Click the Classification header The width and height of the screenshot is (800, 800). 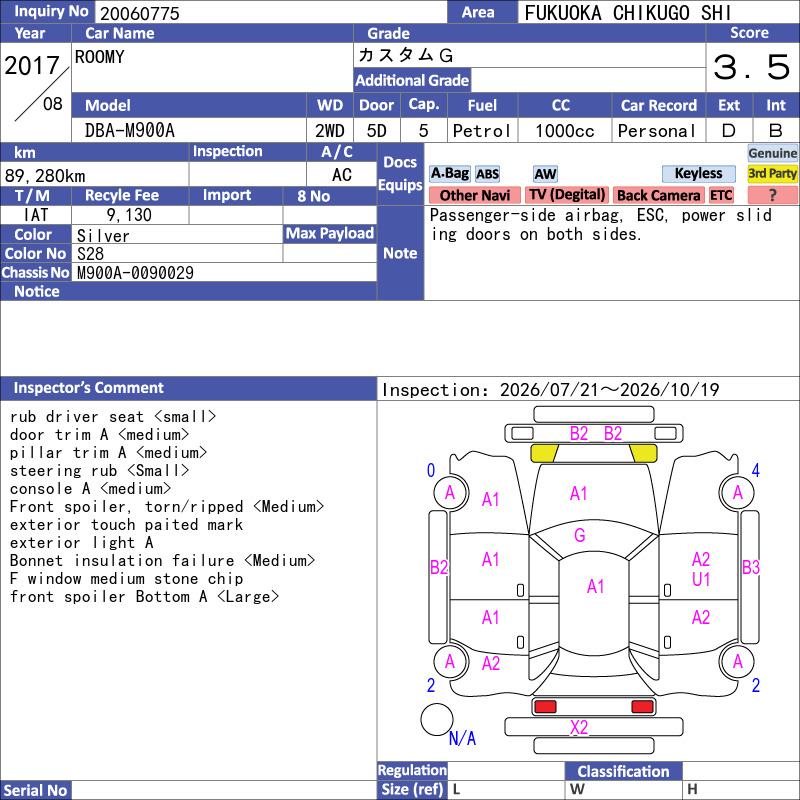(x=623, y=771)
